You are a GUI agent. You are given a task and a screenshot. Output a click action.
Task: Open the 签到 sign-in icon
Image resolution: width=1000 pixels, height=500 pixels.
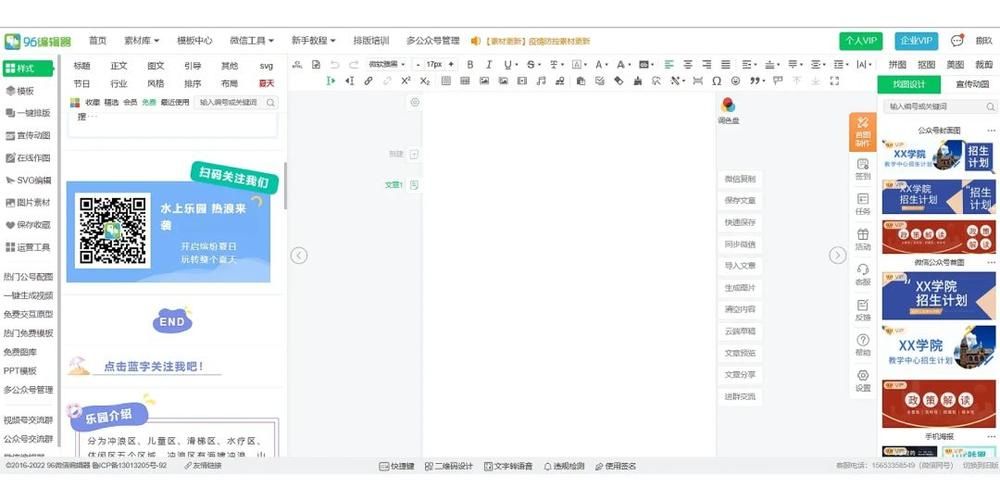click(862, 168)
